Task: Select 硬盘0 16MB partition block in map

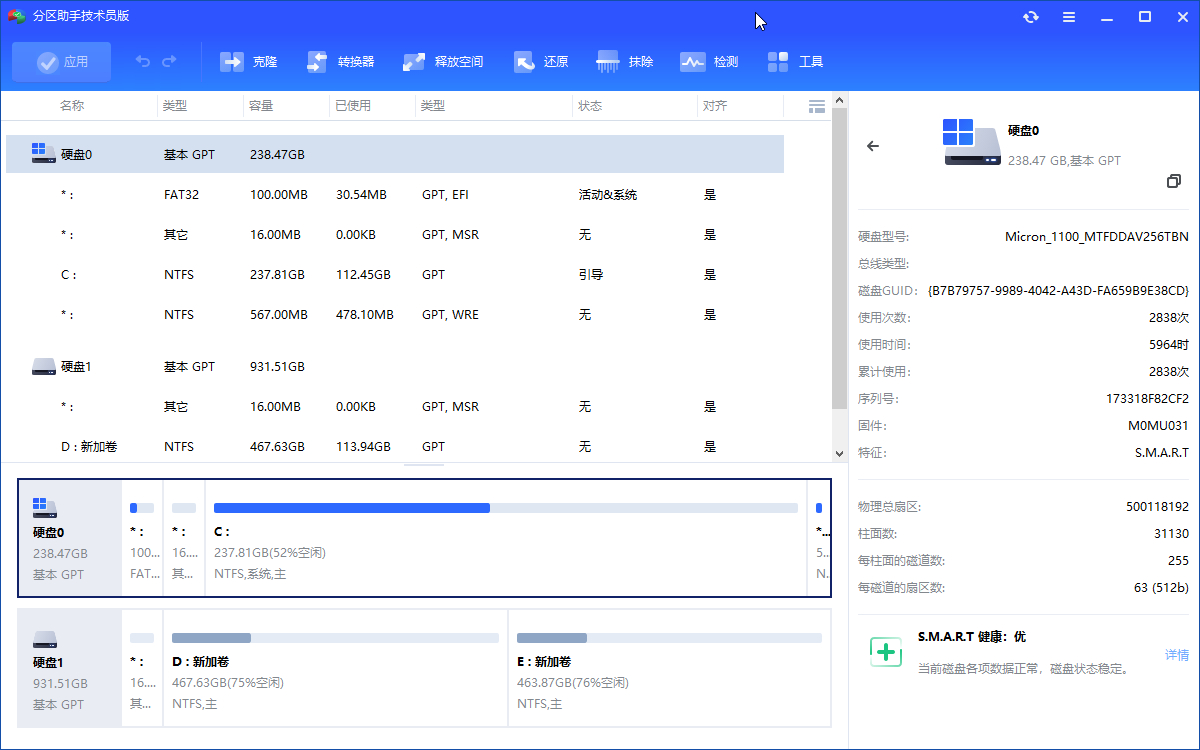Action: coord(184,538)
